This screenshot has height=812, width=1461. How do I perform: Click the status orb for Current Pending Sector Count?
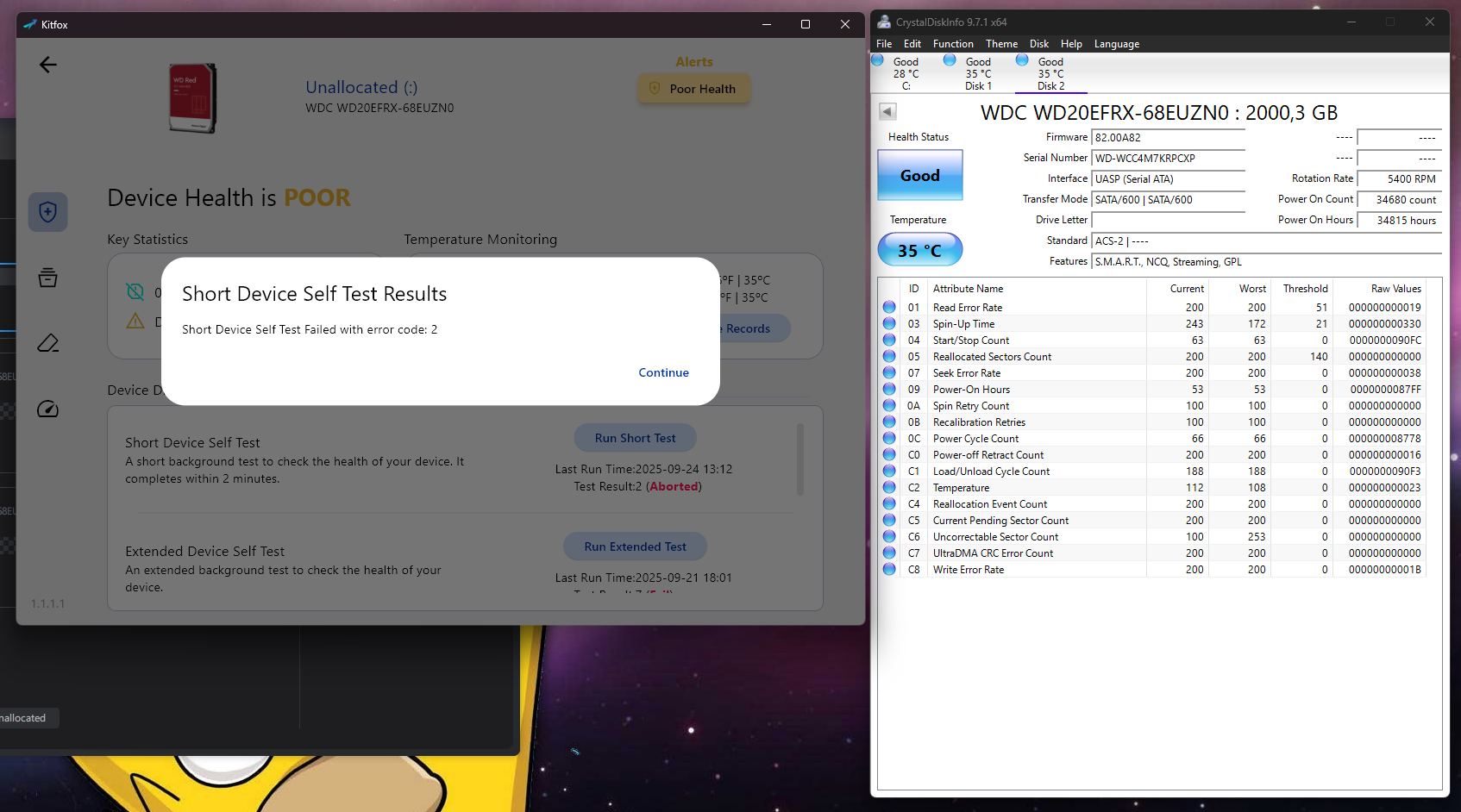click(x=889, y=520)
